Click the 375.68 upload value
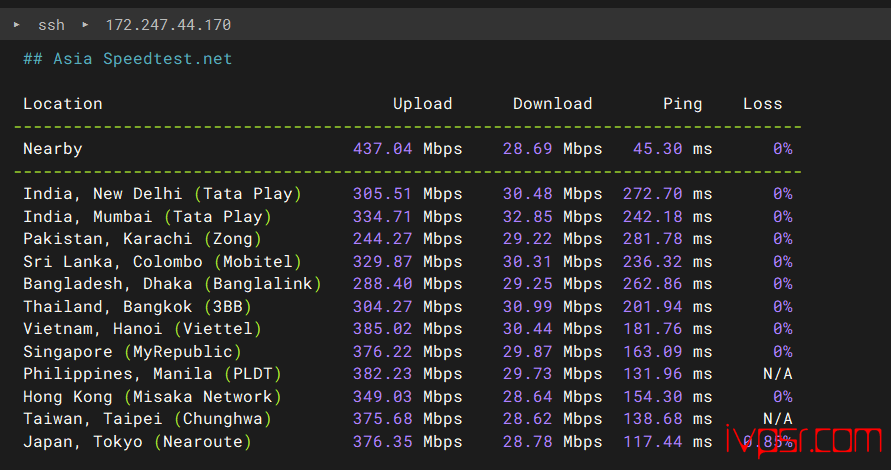The height and width of the screenshot is (470, 891). click(382, 419)
